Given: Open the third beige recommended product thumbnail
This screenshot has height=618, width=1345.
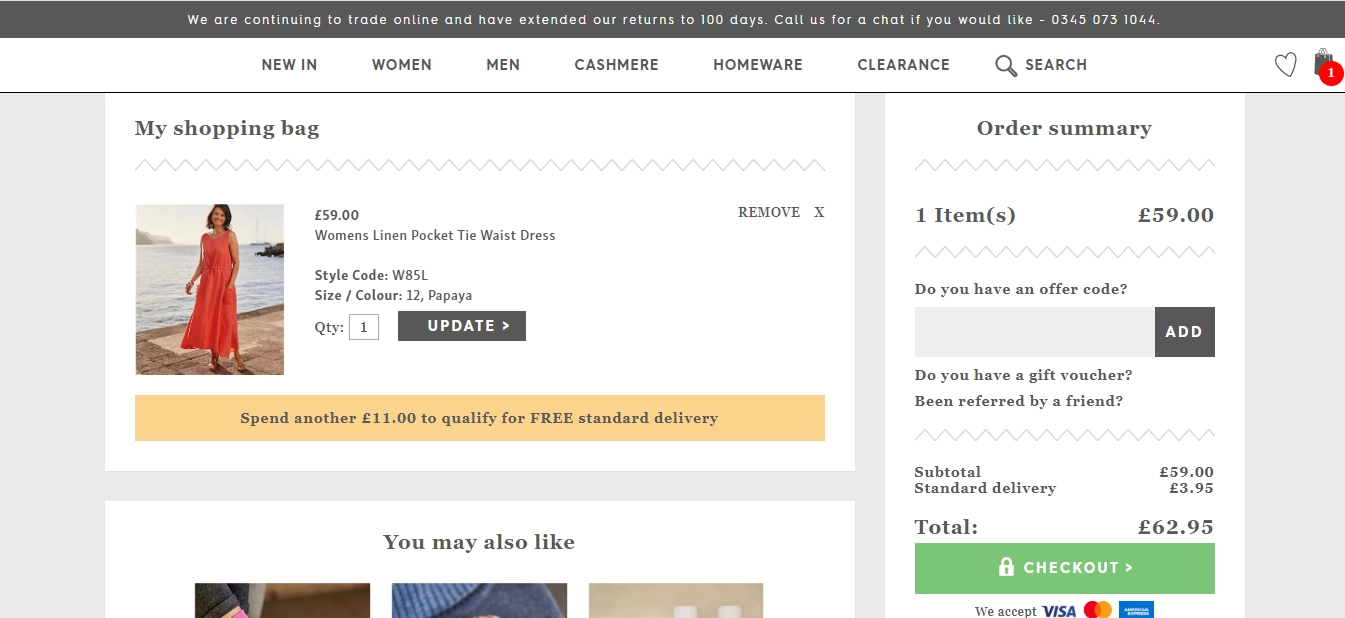Looking at the screenshot, I should point(676,600).
